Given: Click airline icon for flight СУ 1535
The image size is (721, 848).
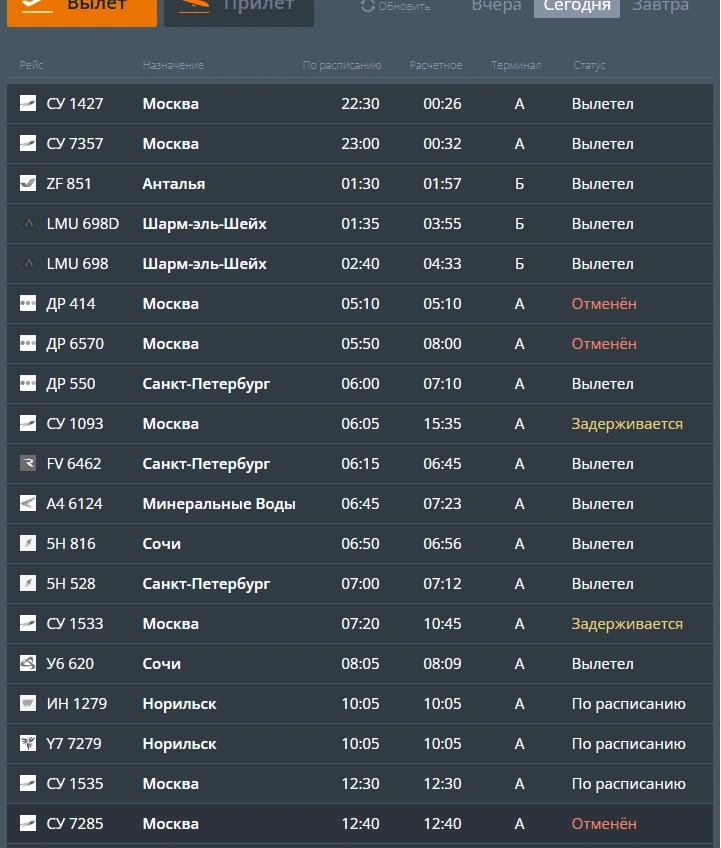Looking at the screenshot, I should point(28,783).
